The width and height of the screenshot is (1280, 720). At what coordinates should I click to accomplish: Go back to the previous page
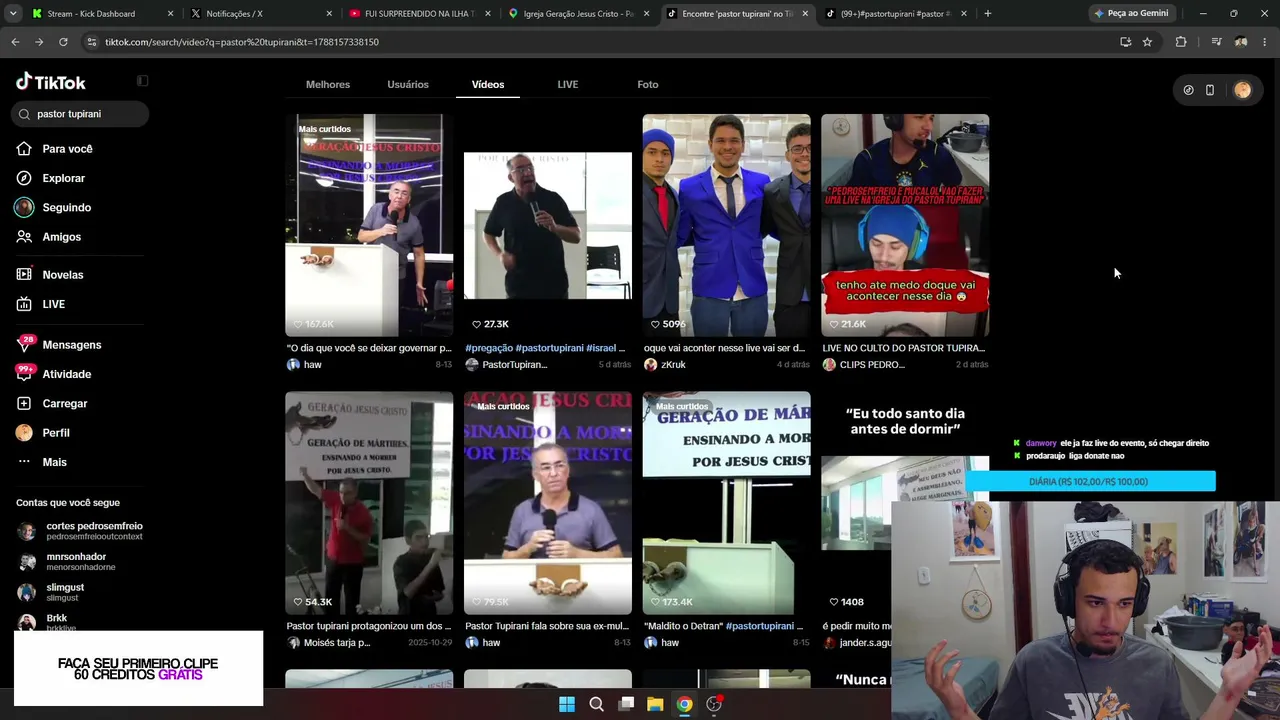tap(15, 42)
